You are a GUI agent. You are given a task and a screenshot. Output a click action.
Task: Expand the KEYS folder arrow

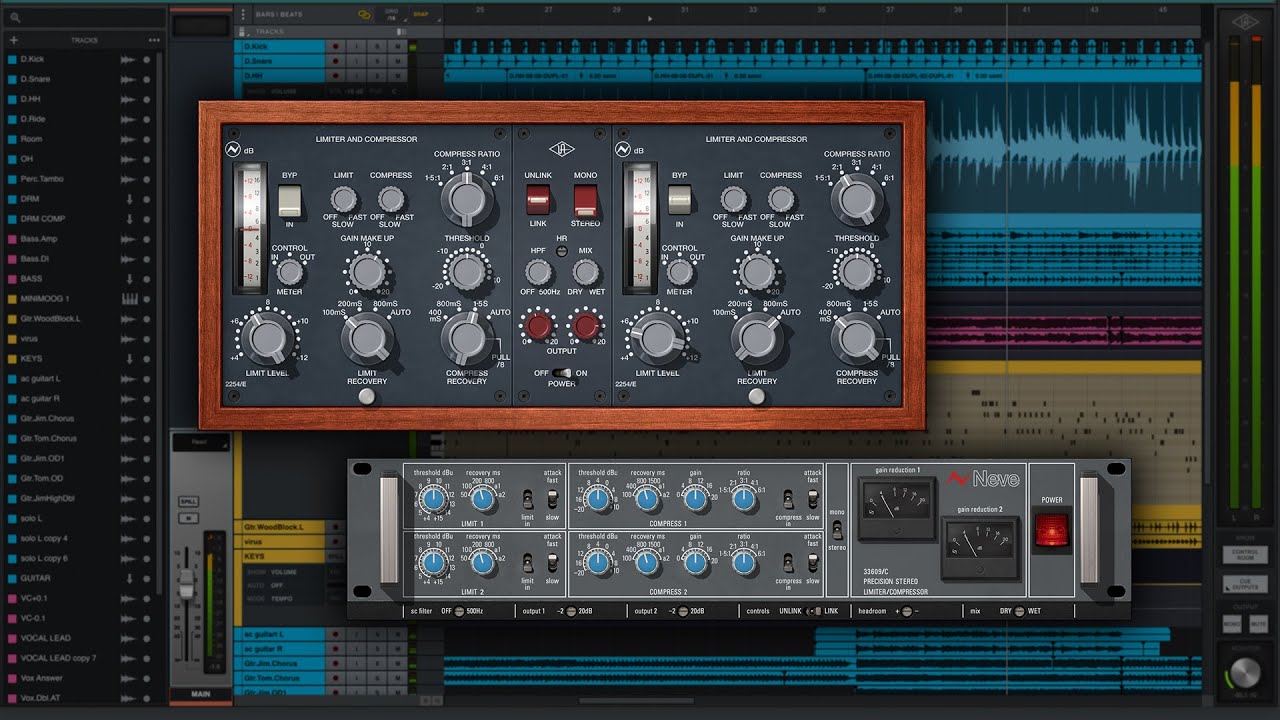(129, 359)
